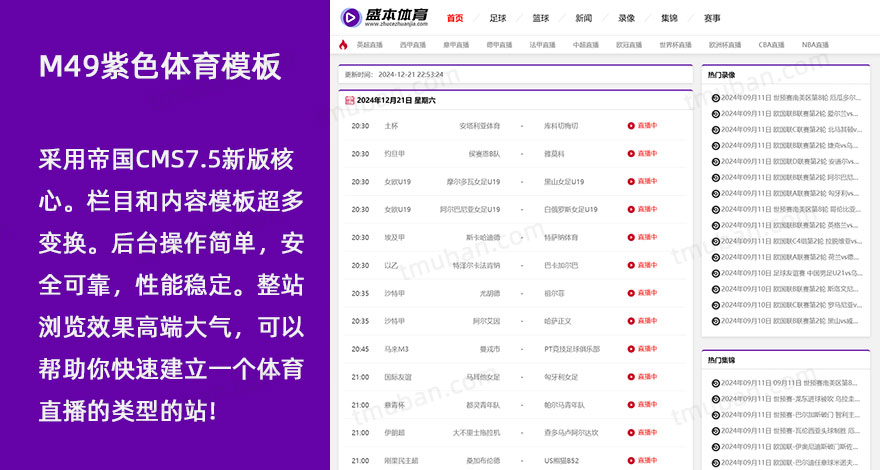Click the live icon in the 摩尔多瓦女足U19 row
The height and width of the screenshot is (470, 880).
point(631,181)
